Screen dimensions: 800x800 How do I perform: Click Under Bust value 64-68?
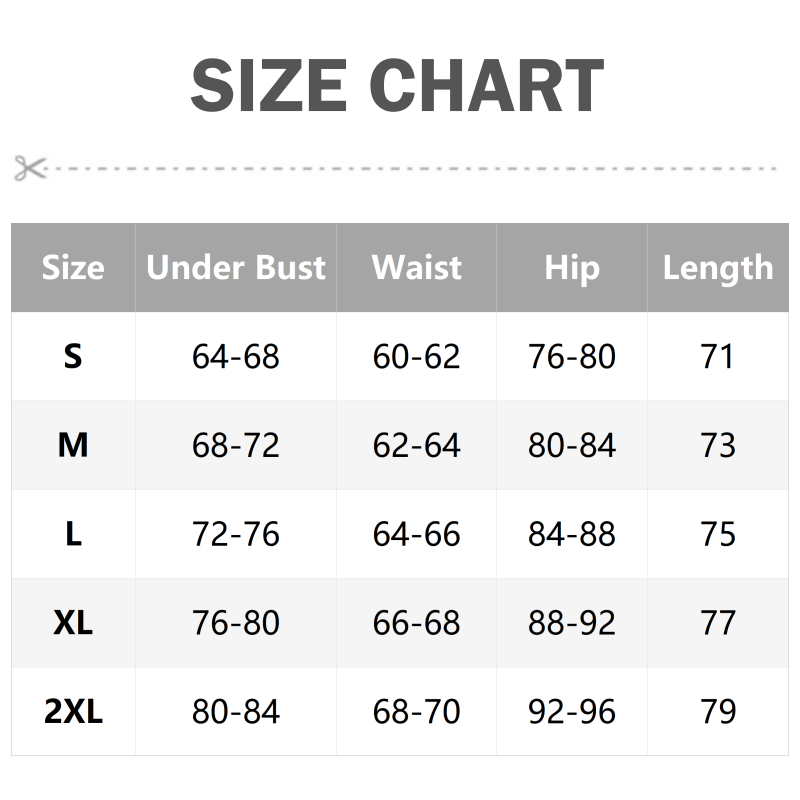click(x=236, y=357)
